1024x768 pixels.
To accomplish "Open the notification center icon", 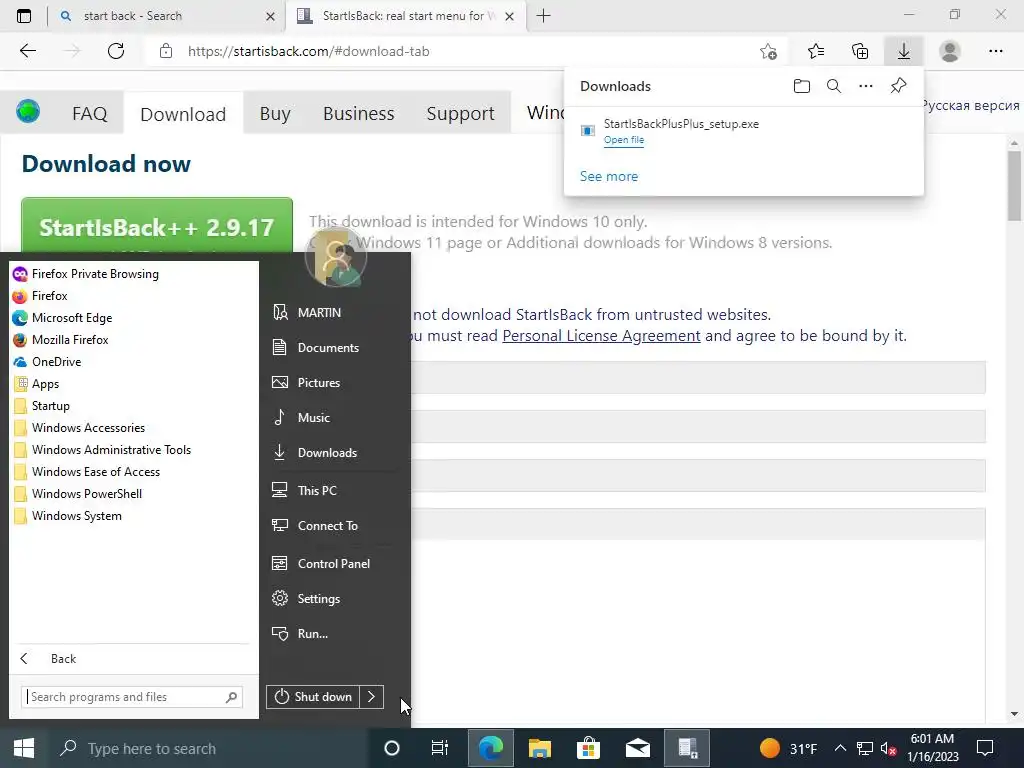I will 985,748.
